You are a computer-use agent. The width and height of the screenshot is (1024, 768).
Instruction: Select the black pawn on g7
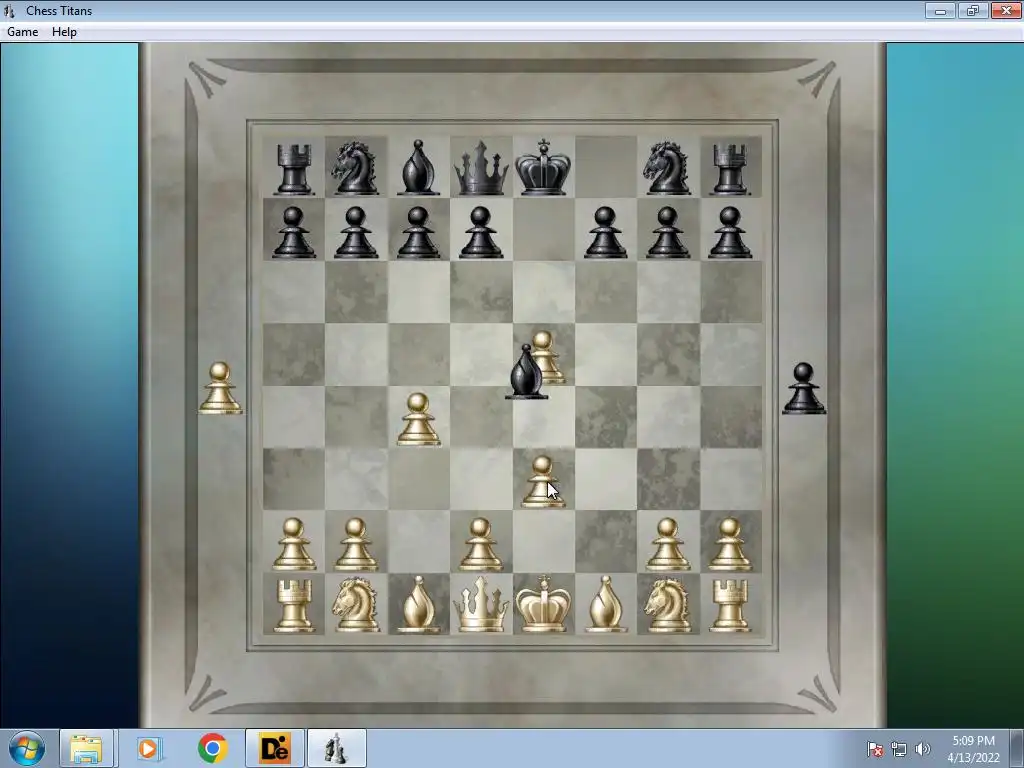pos(667,232)
